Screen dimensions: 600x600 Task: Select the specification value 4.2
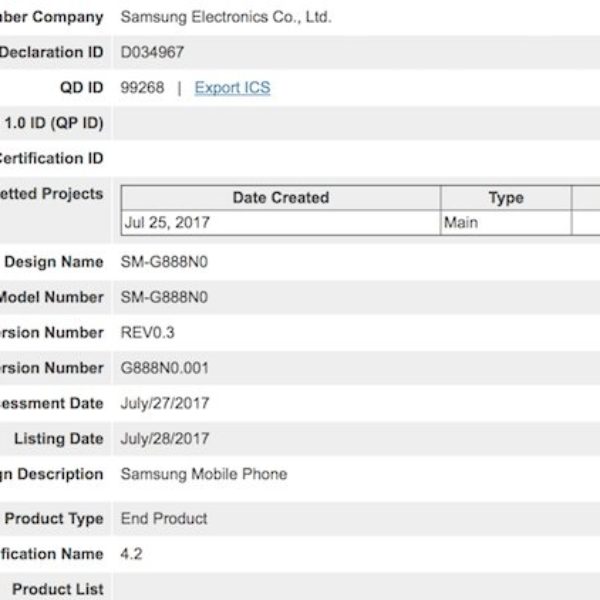point(131,554)
